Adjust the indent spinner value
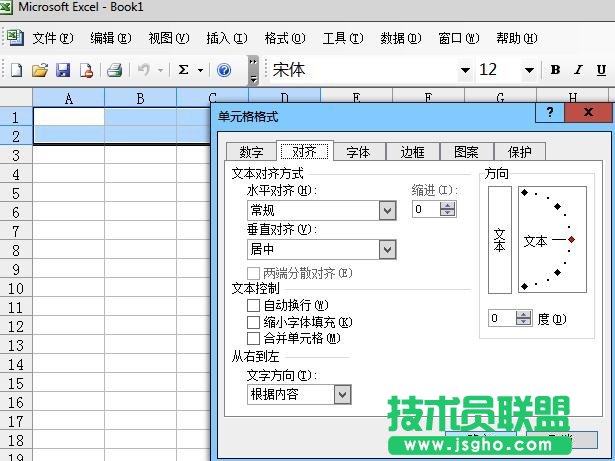The width and height of the screenshot is (615, 461). click(448, 209)
